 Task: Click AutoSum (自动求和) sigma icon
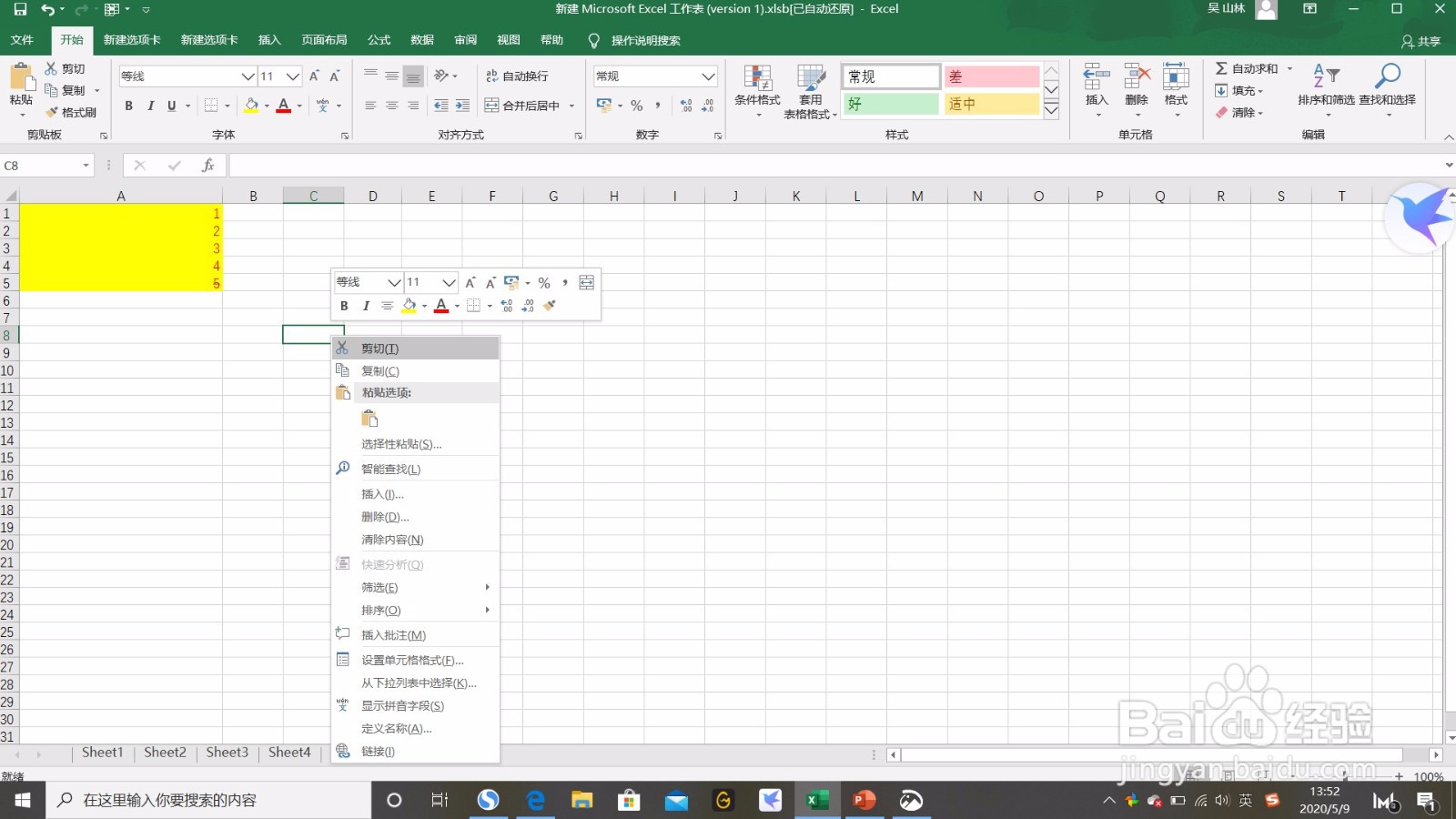pyautogui.click(x=1221, y=68)
